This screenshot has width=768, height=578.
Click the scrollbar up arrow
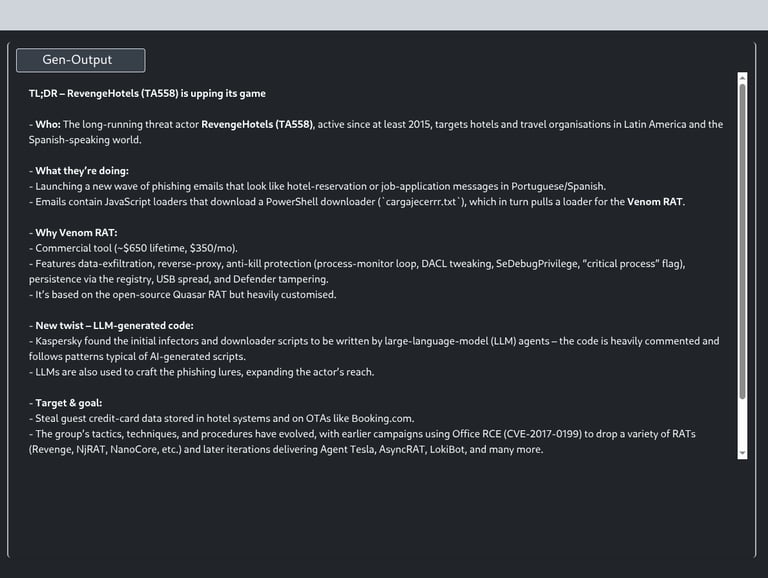click(743, 77)
